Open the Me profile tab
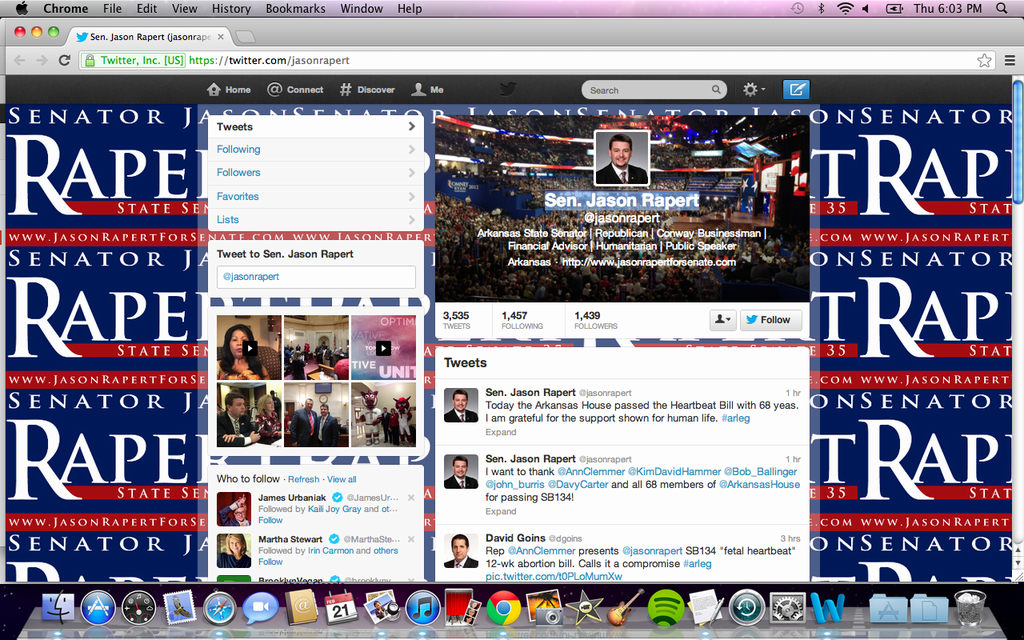 point(428,90)
